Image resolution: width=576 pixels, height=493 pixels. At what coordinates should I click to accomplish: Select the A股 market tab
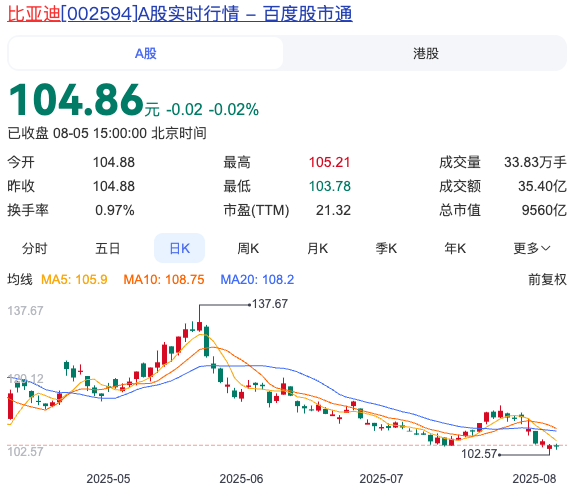tap(146, 54)
